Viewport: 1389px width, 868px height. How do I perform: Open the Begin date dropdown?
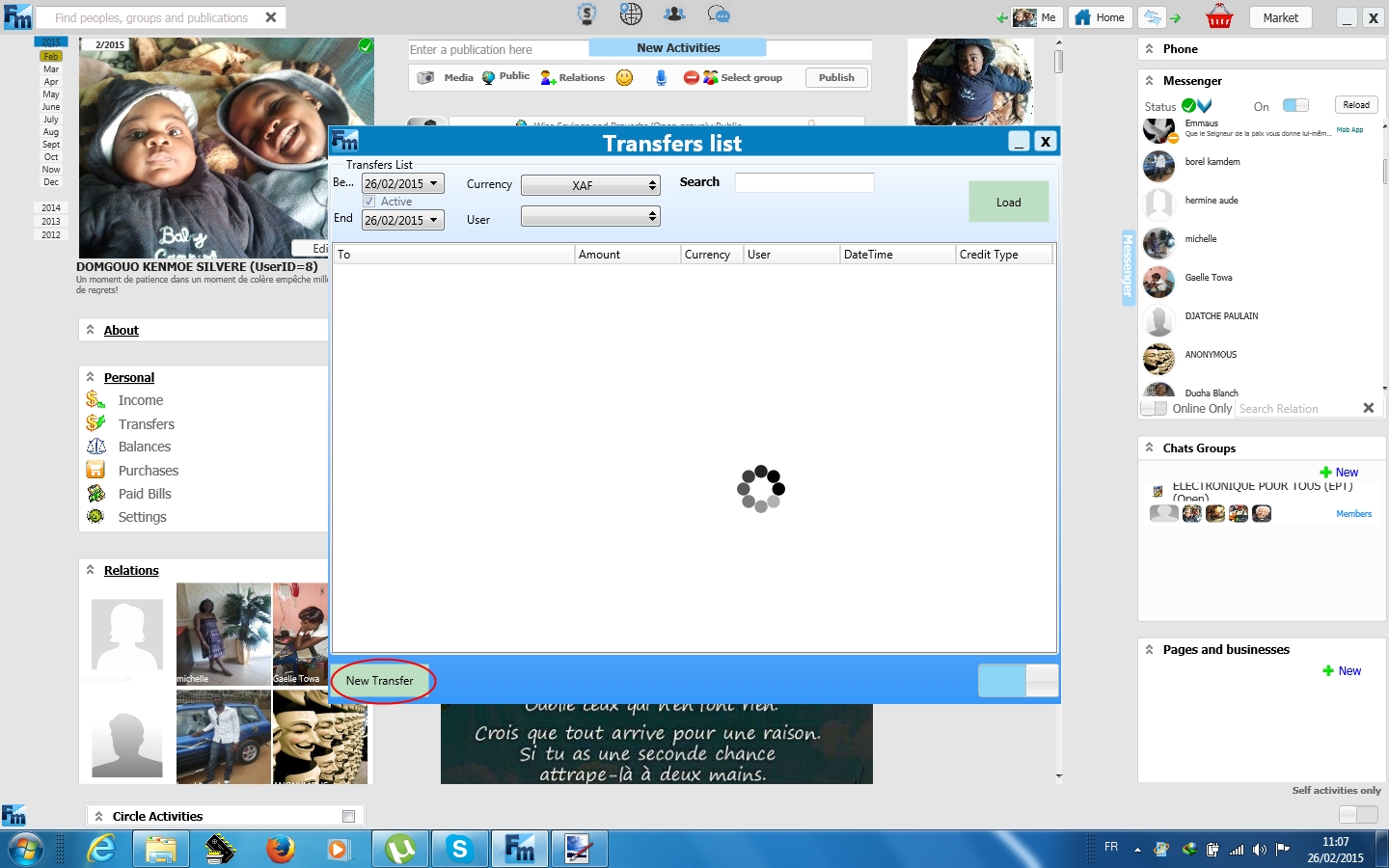click(434, 183)
